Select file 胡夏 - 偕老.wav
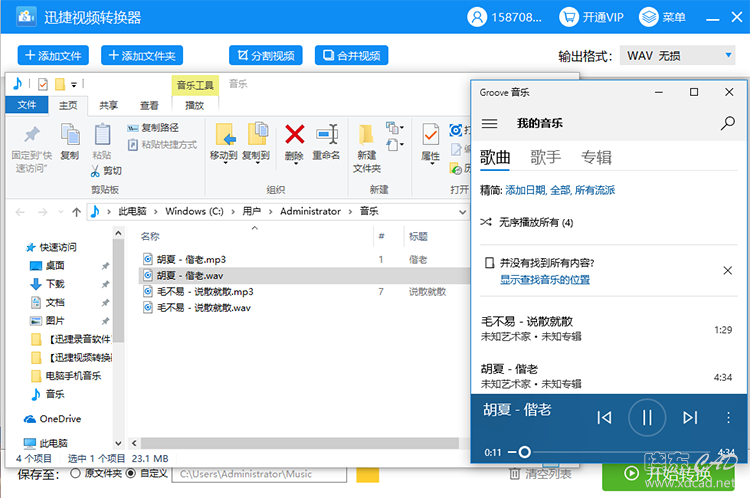The image size is (750, 498). (x=304, y=276)
